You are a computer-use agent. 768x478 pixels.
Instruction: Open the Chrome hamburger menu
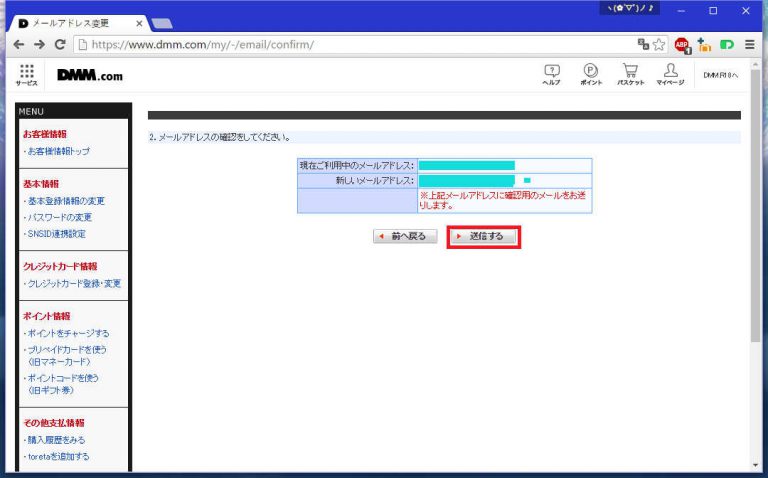749,45
